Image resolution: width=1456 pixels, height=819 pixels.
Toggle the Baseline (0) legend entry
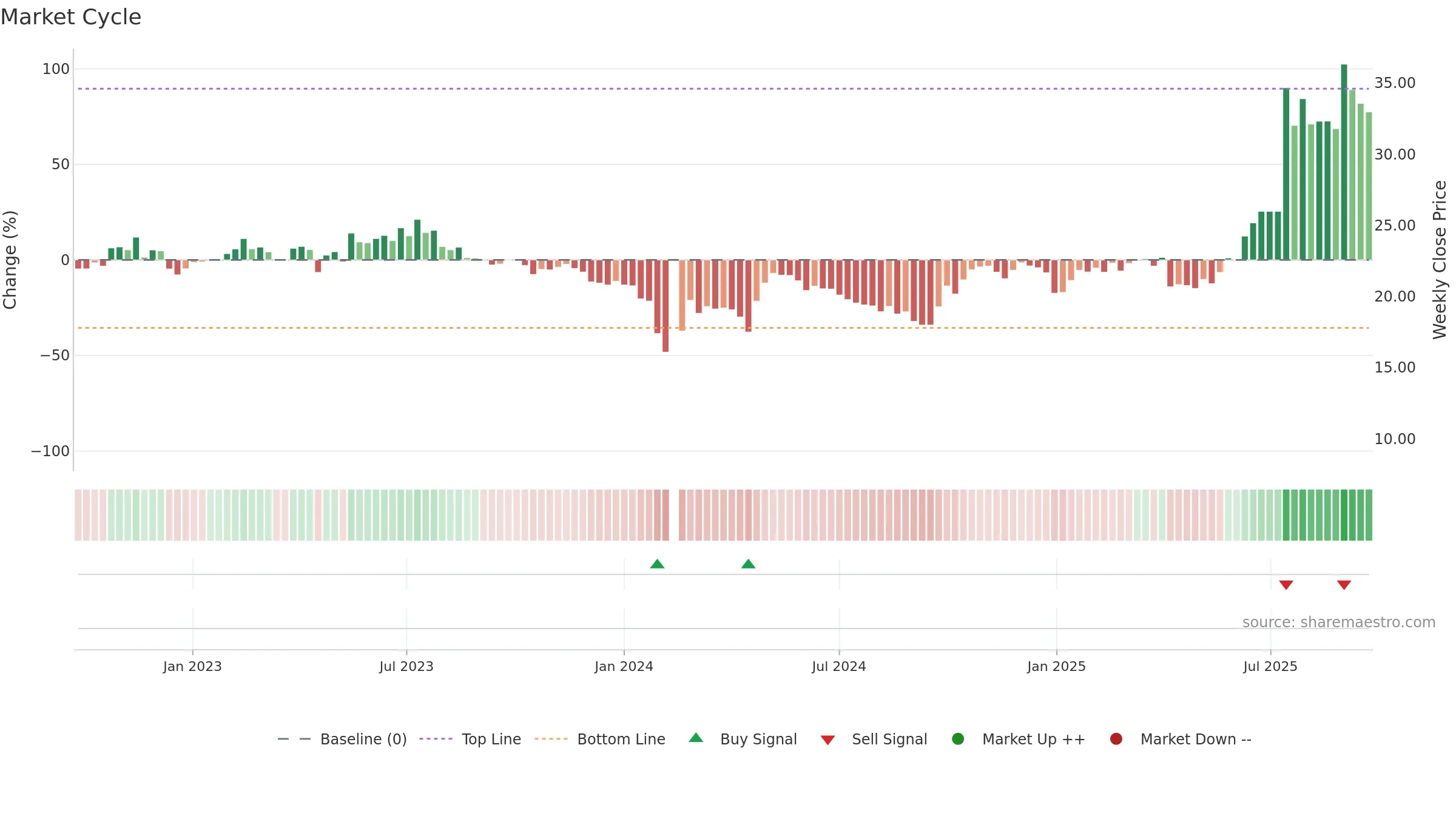tap(342, 739)
